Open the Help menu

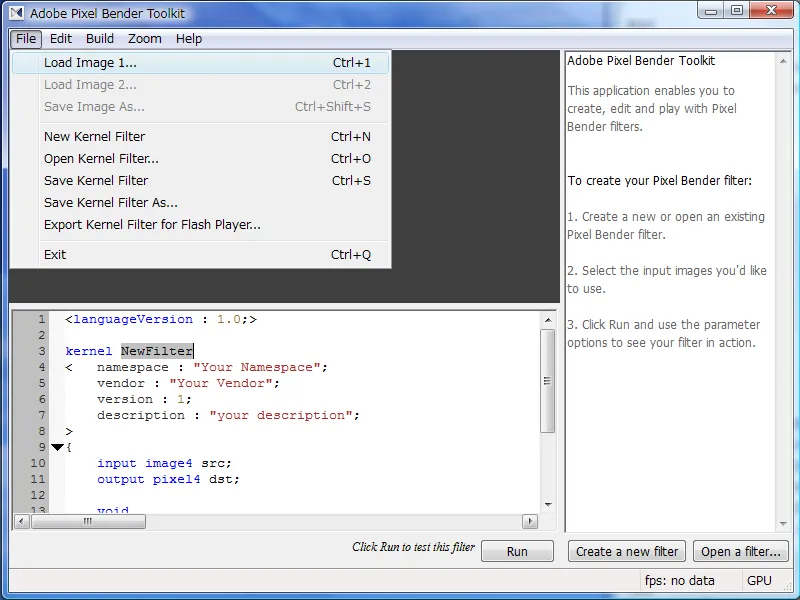pos(189,39)
